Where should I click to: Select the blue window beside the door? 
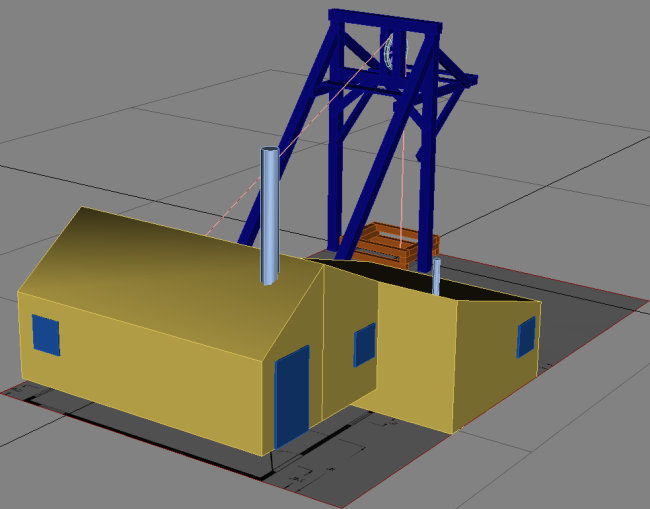pos(364,345)
